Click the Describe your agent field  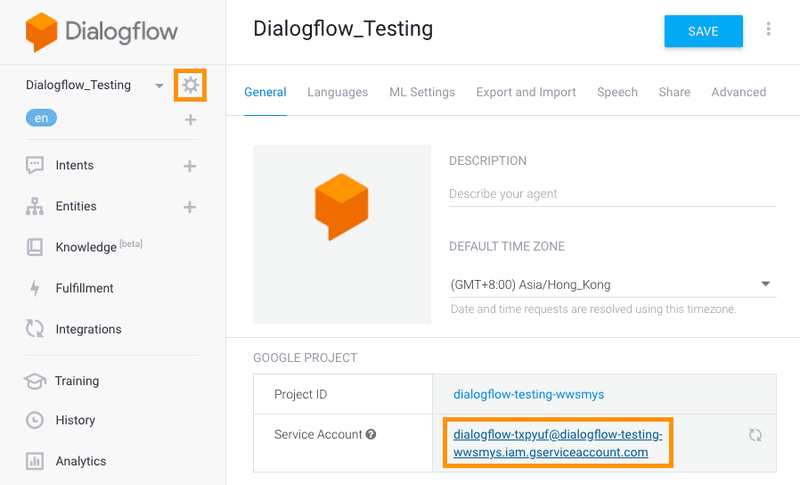pyautogui.click(x=613, y=194)
